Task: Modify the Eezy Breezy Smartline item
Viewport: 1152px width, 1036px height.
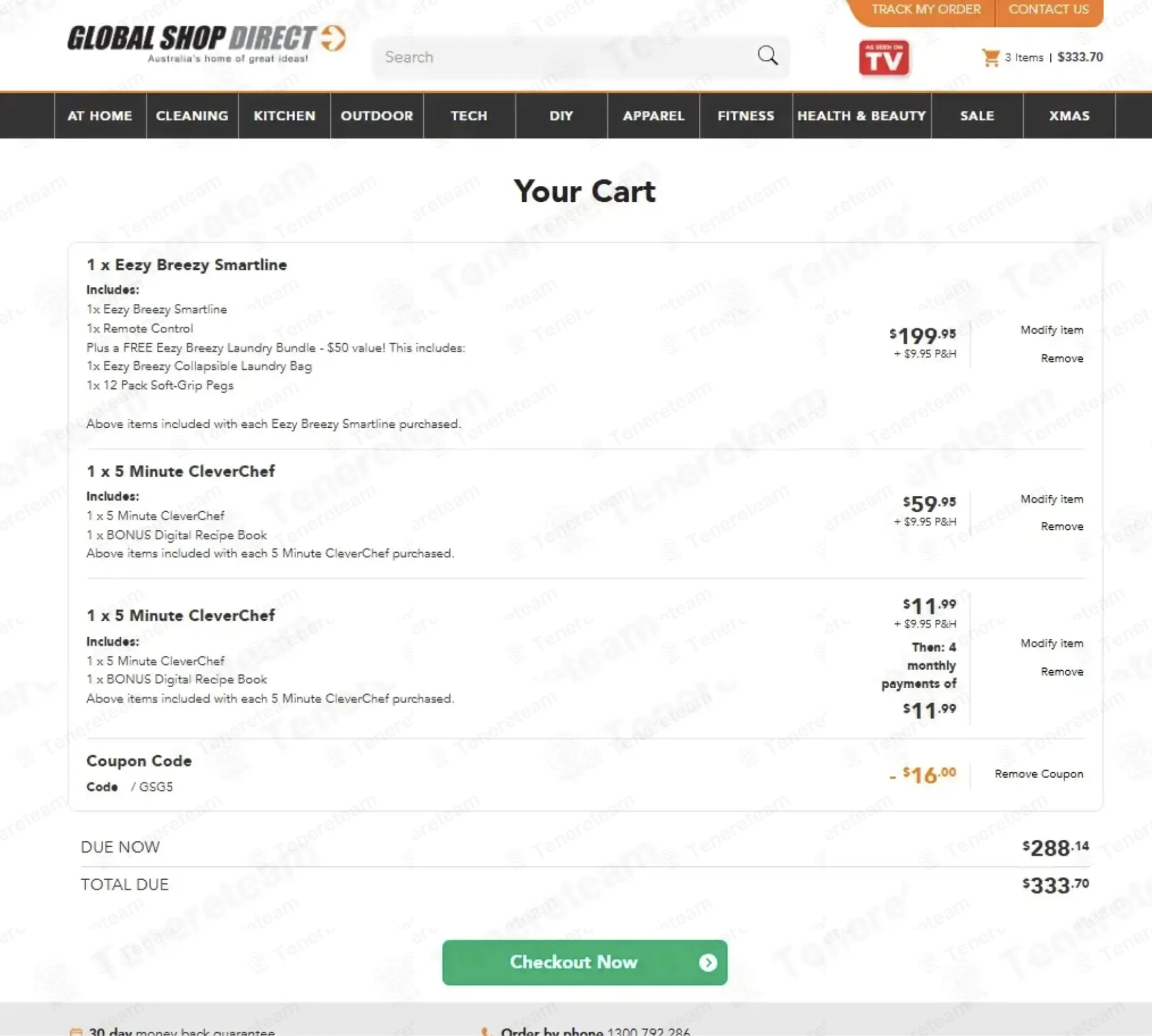Action: point(1051,330)
